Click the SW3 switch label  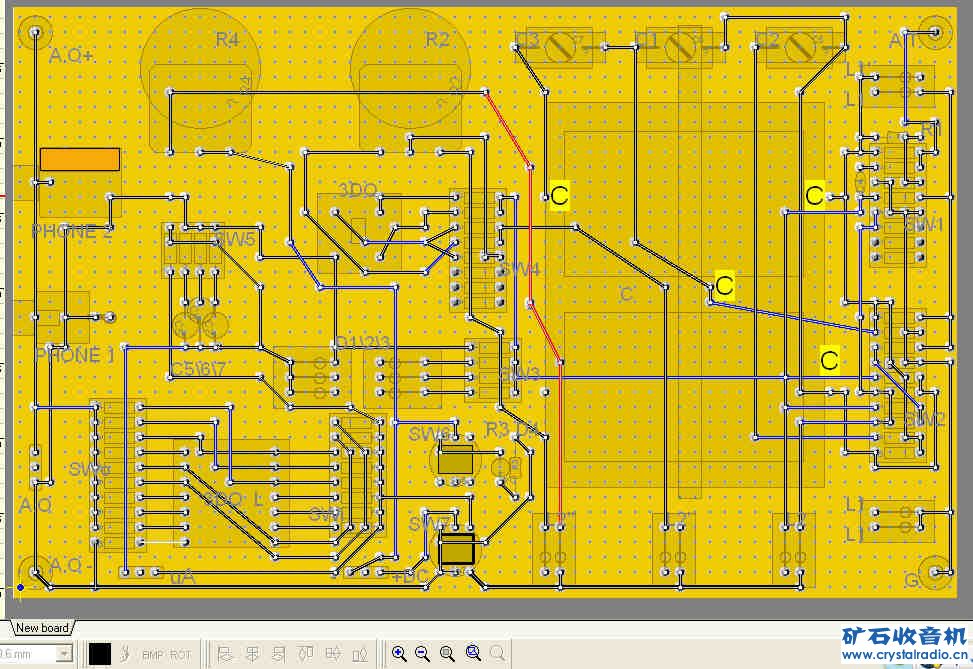pos(520,374)
